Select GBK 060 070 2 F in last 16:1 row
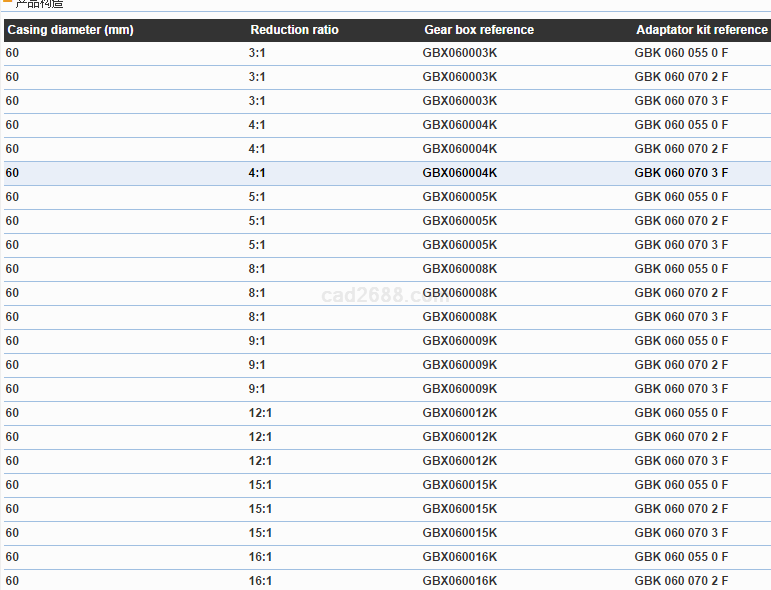Image resolution: width=771 pixels, height=590 pixels. coord(681,581)
